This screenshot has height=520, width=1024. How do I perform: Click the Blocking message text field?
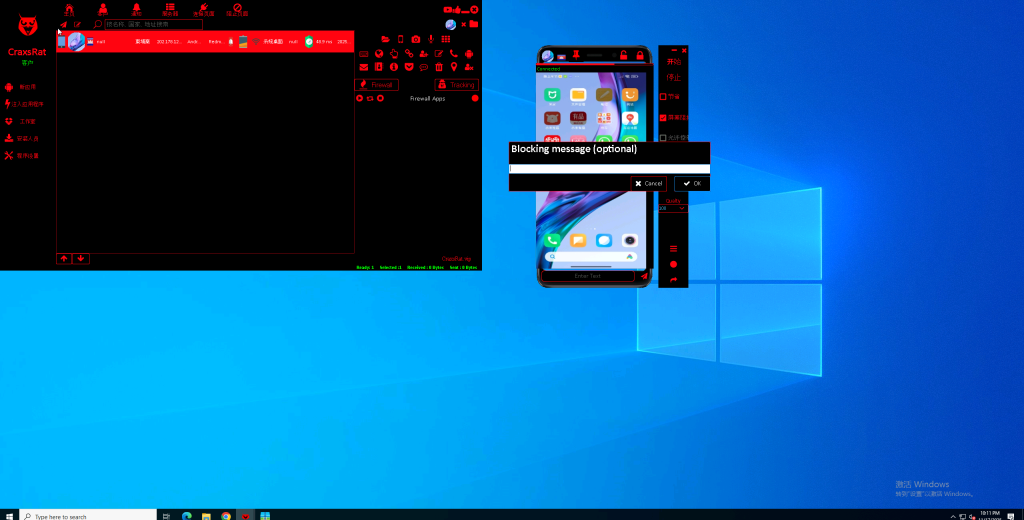[609, 169]
